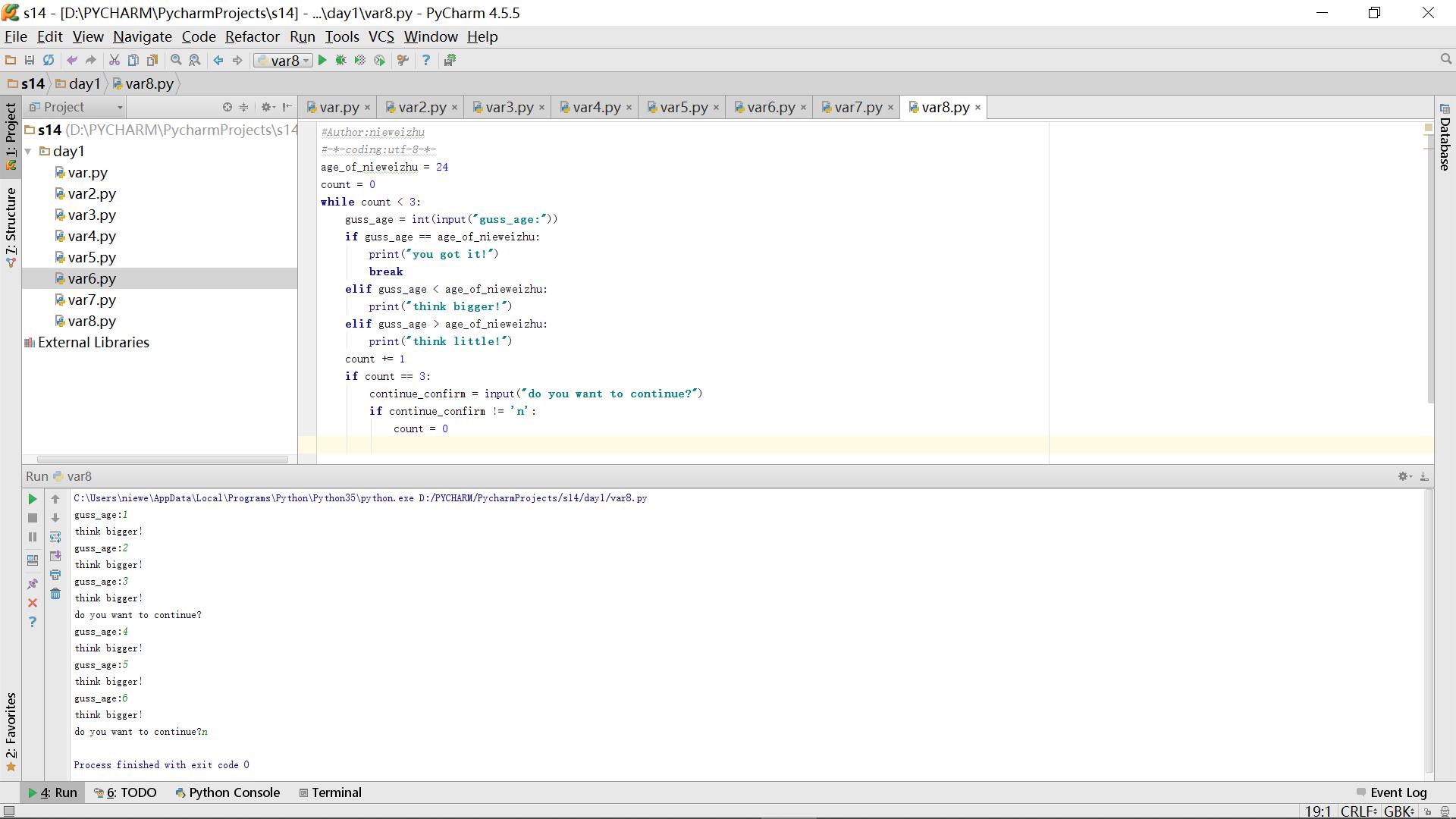This screenshot has width=1456, height=819.
Task: Toggle Pin Tab in Run panel
Action: pos(33,584)
